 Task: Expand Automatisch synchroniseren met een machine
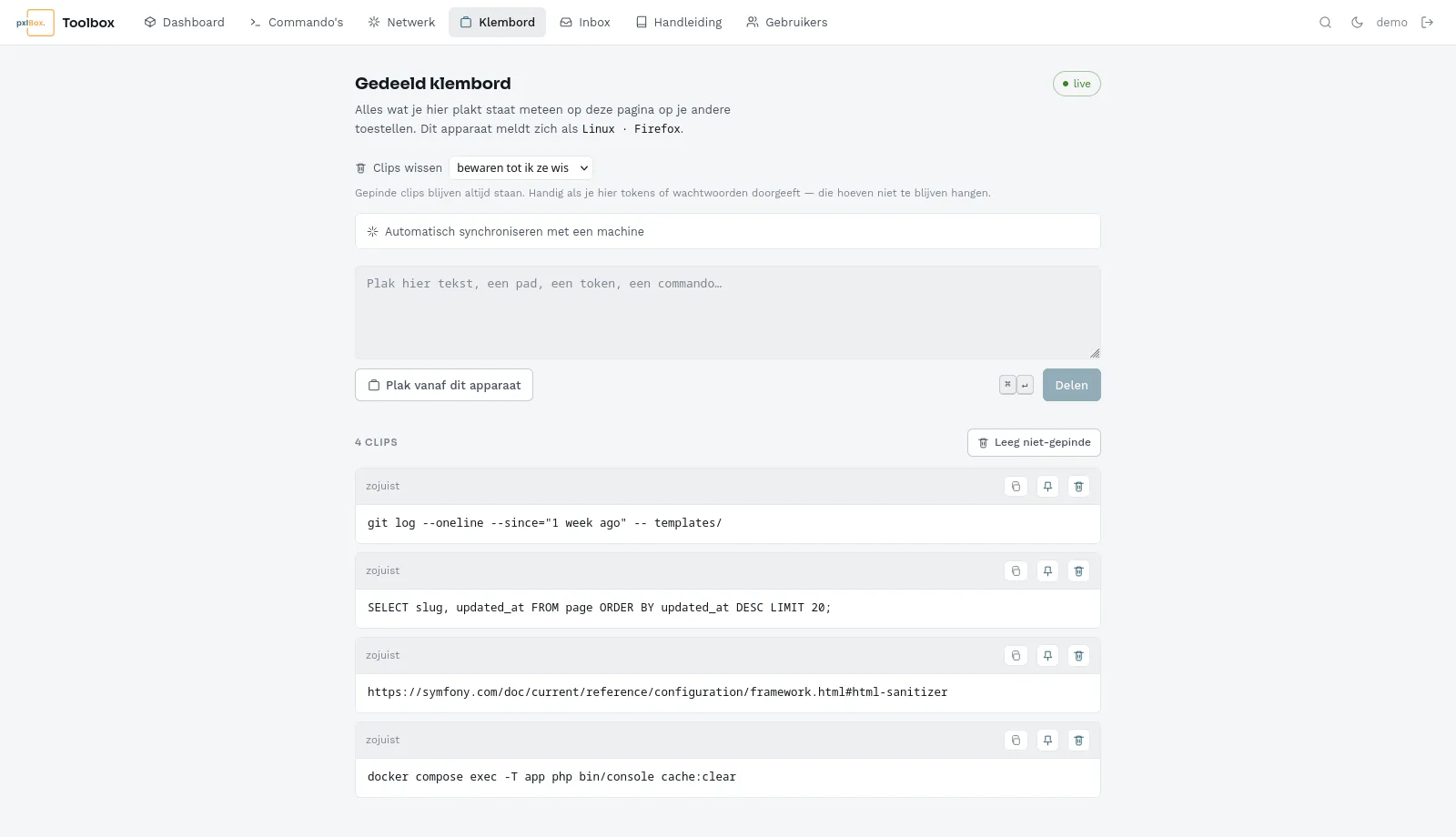click(x=728, y=231)
